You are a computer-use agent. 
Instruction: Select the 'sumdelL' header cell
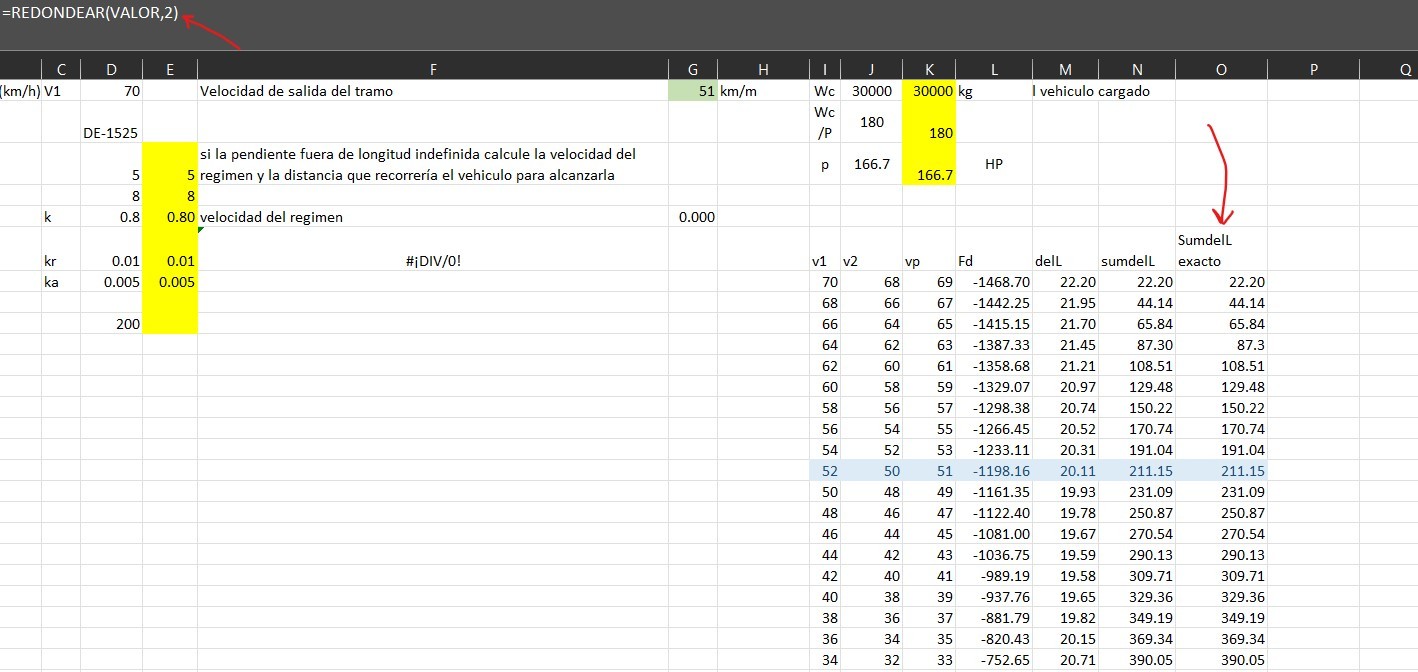[1137, 250]
